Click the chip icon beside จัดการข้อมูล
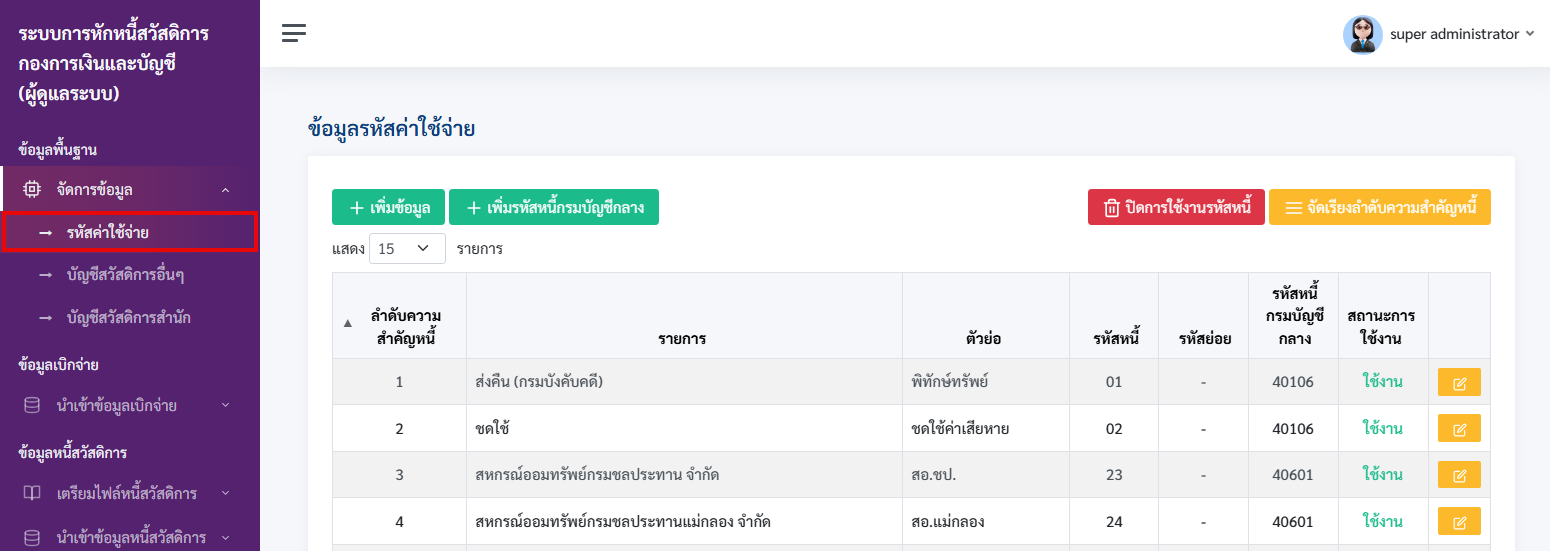Viewport: 1550px width, 551px height. 32,189
